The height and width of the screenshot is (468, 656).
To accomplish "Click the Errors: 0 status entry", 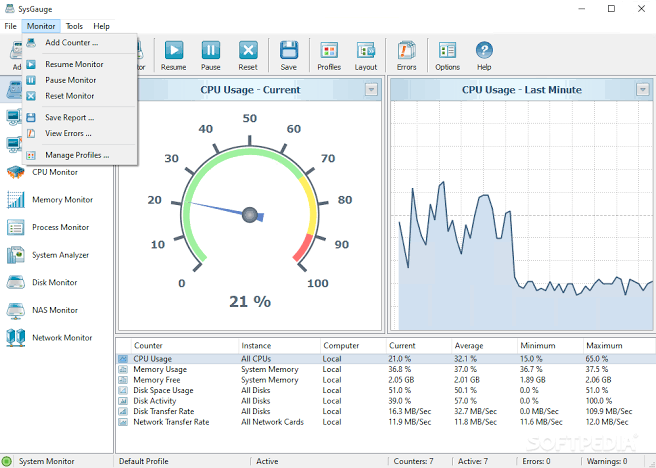I will (x=536, y=461).
